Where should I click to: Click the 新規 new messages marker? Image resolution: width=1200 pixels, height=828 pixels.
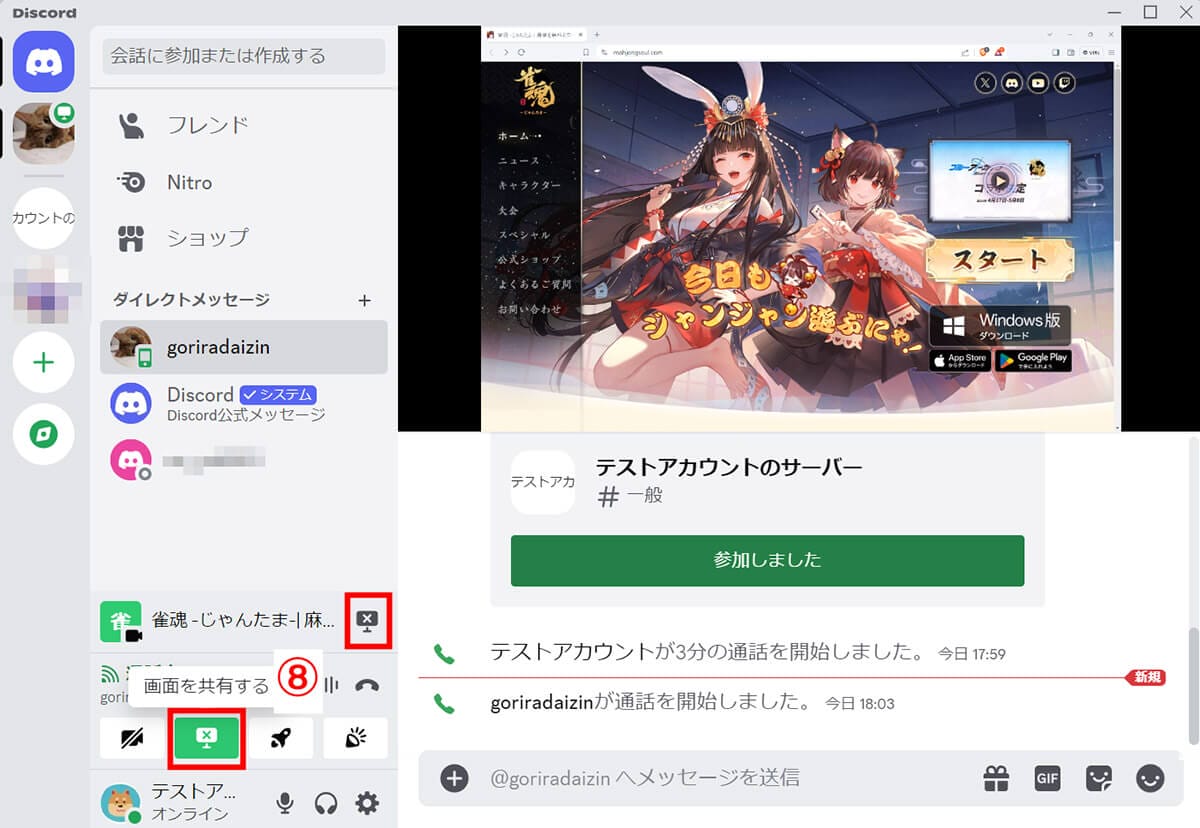(x=1147, y=678)
